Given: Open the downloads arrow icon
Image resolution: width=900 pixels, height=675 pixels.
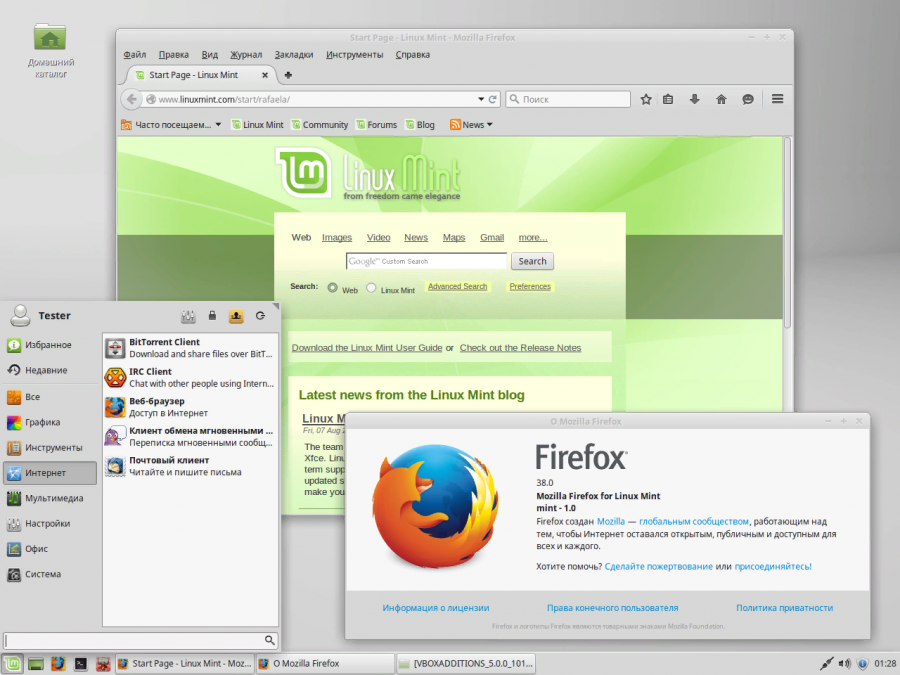Looking at the screenshot, I should click(695, 99).
